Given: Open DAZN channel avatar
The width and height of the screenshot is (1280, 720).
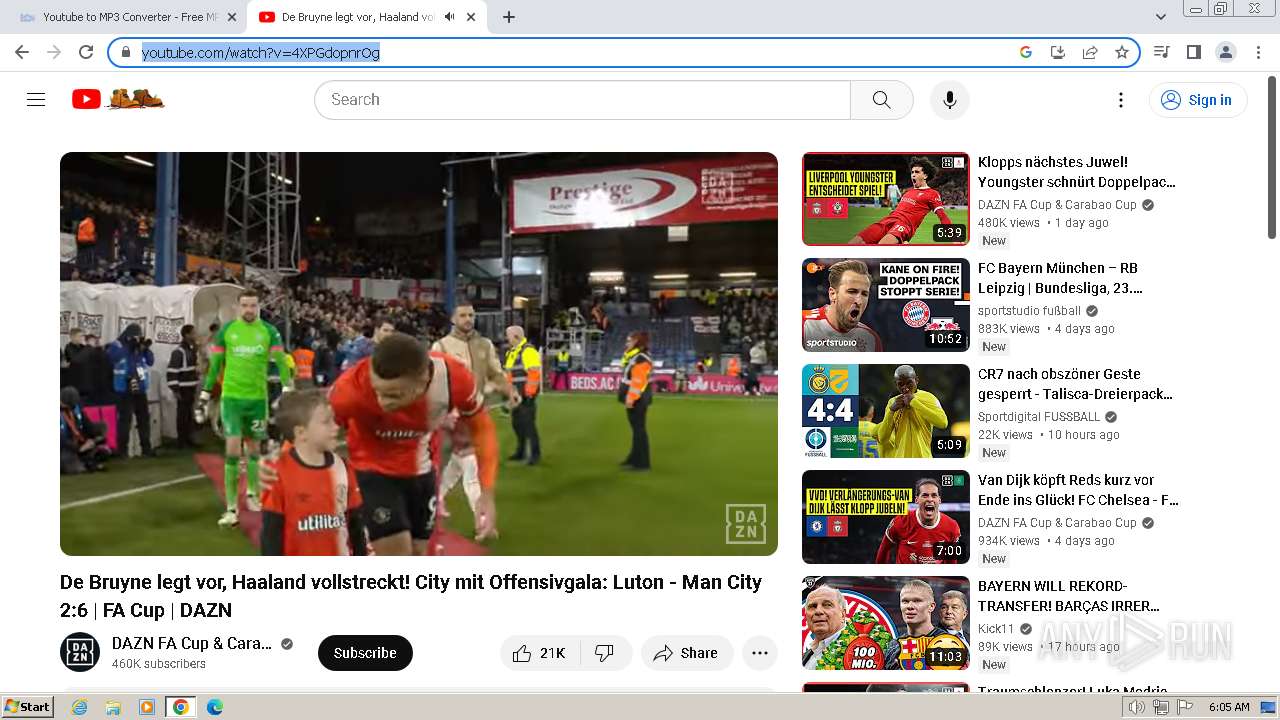Looking at the screenshot, I should (x=80, y=652).
